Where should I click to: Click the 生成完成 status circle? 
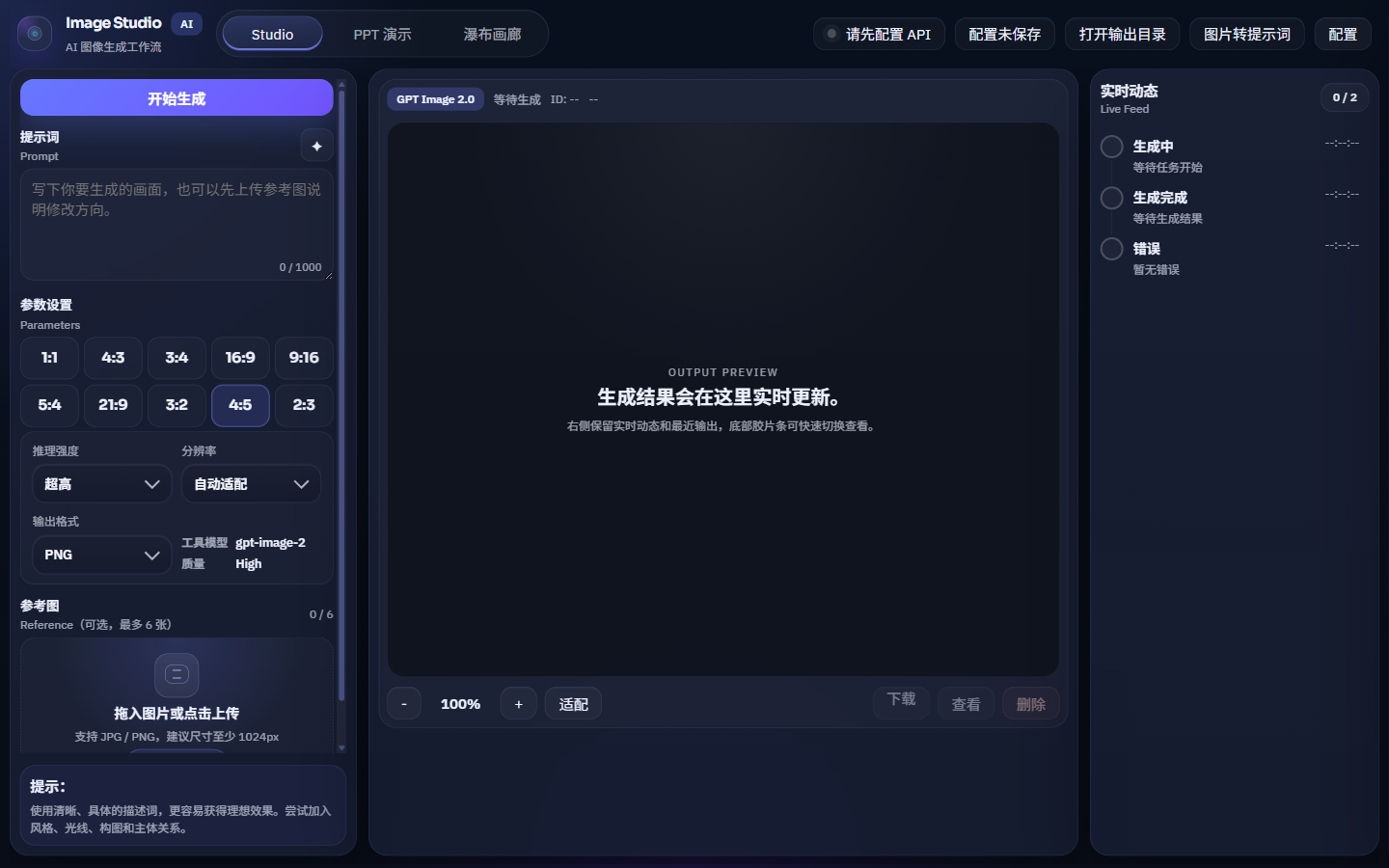[1111, 198]
